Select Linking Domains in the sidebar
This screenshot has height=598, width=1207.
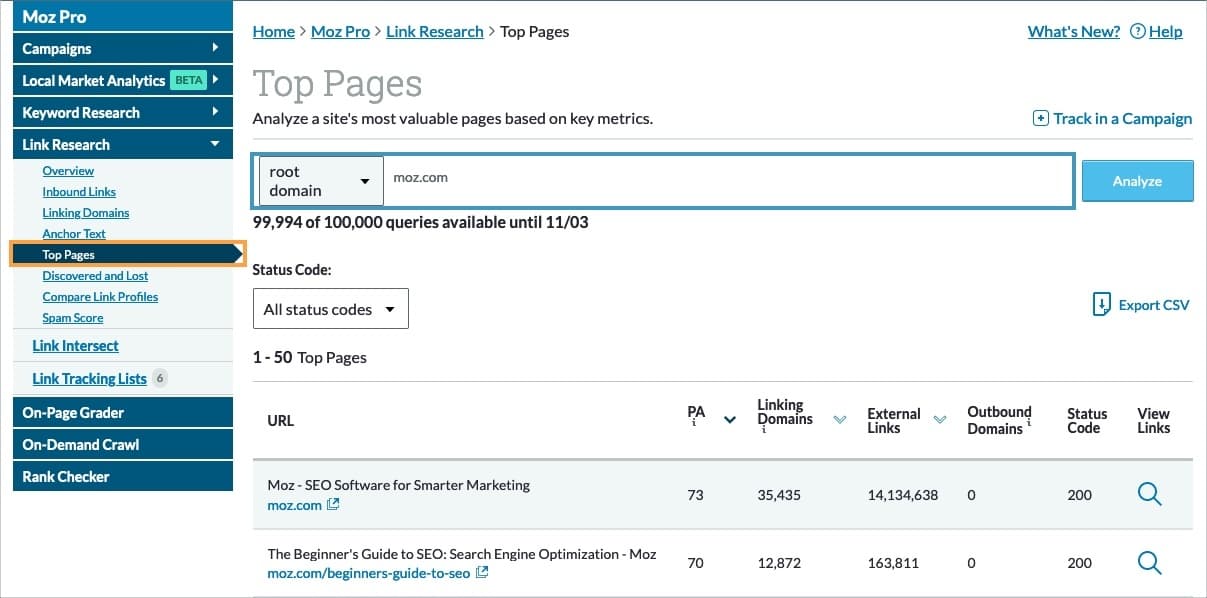[87, 212]
